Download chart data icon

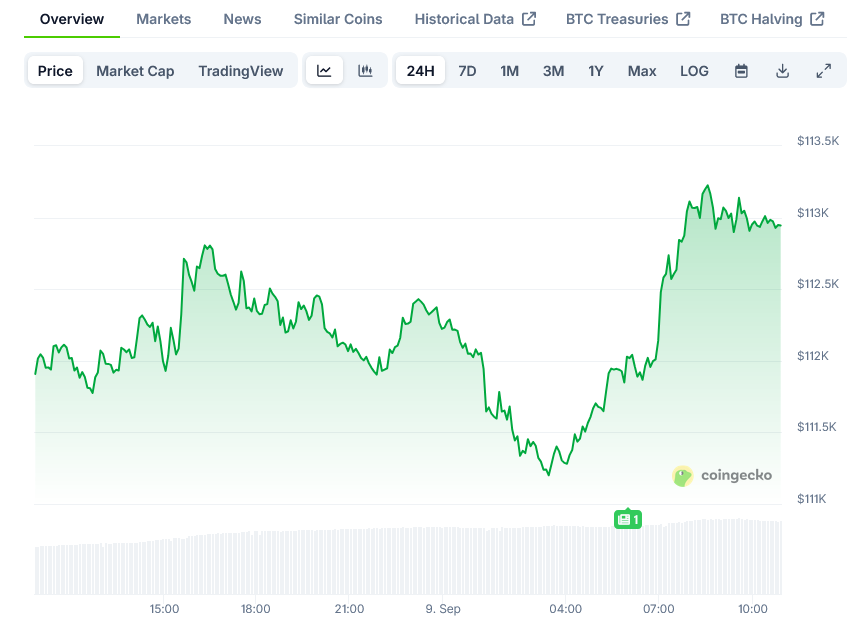[x=782, y=71]
